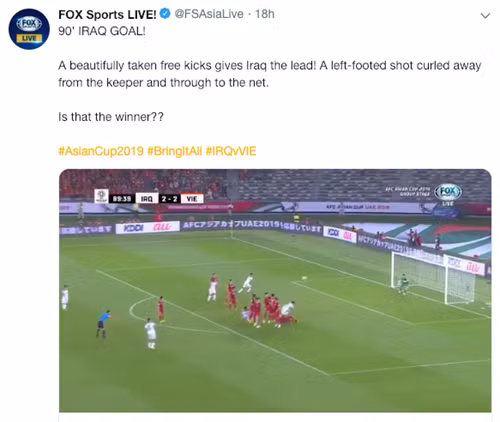Expand the tweet options chevron menu
Viewport: 500px width, 422px height.
(x=485, y=16)
